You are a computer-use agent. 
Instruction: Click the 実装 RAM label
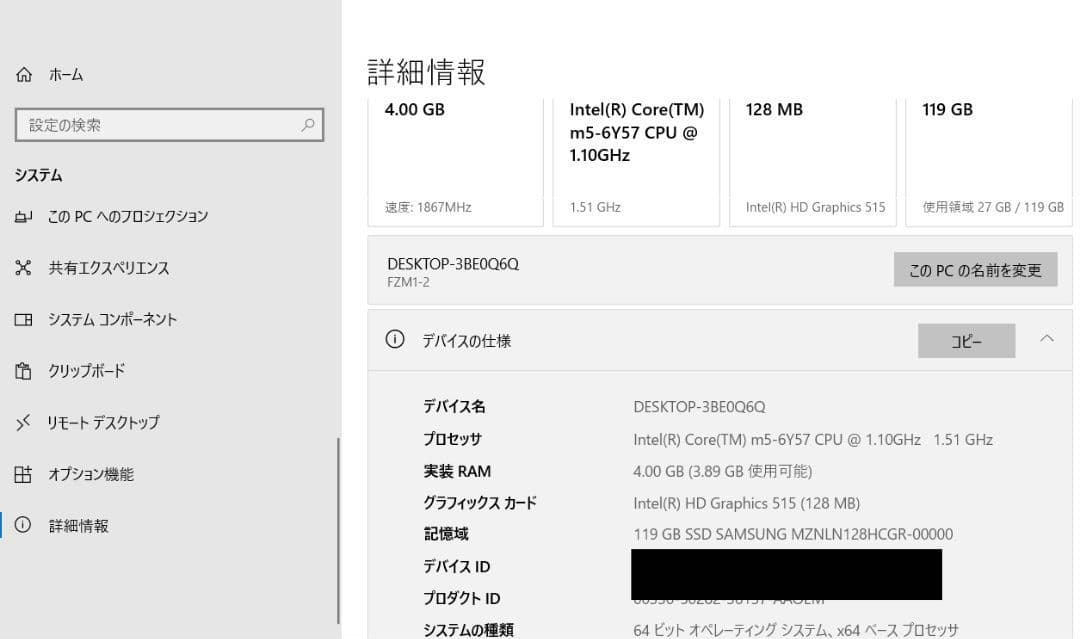pos(457,472)
